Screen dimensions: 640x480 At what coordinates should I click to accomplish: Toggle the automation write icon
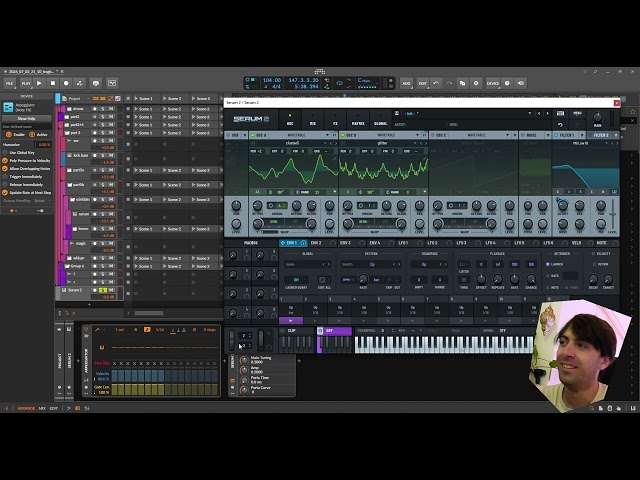pos(79,83)
